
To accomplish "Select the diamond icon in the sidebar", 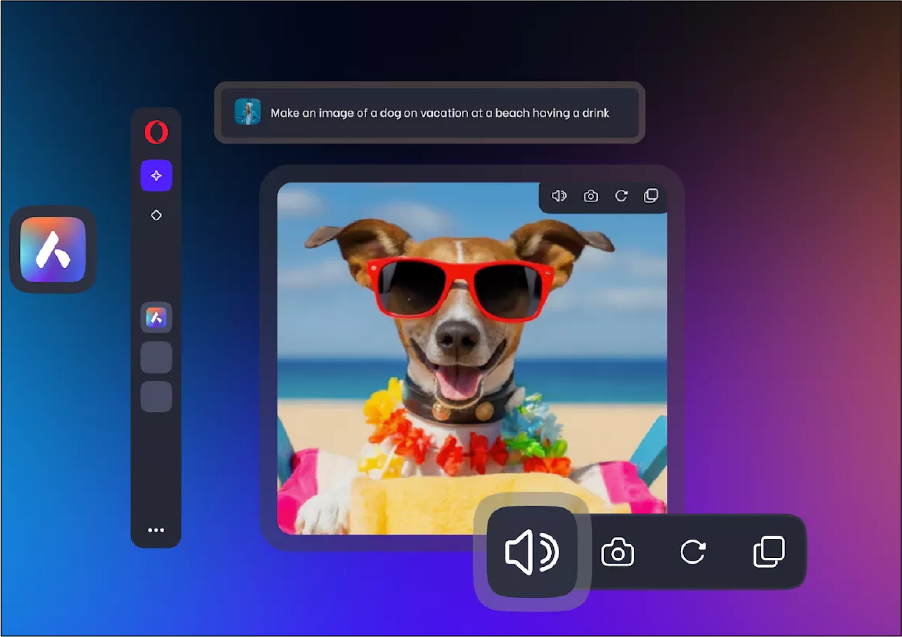I will click(156, 215).
